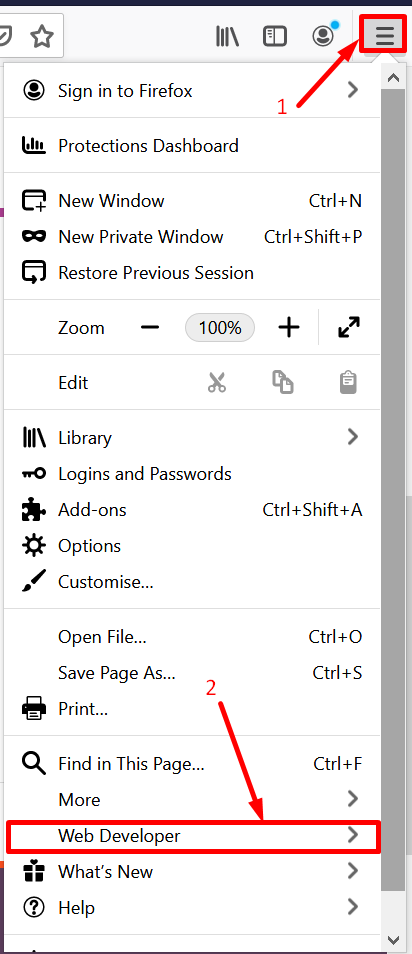Select New Private Window
Image resolution: width=412 pixels, height=954 pixels.
pyautogui.click(x=192, y=237)
